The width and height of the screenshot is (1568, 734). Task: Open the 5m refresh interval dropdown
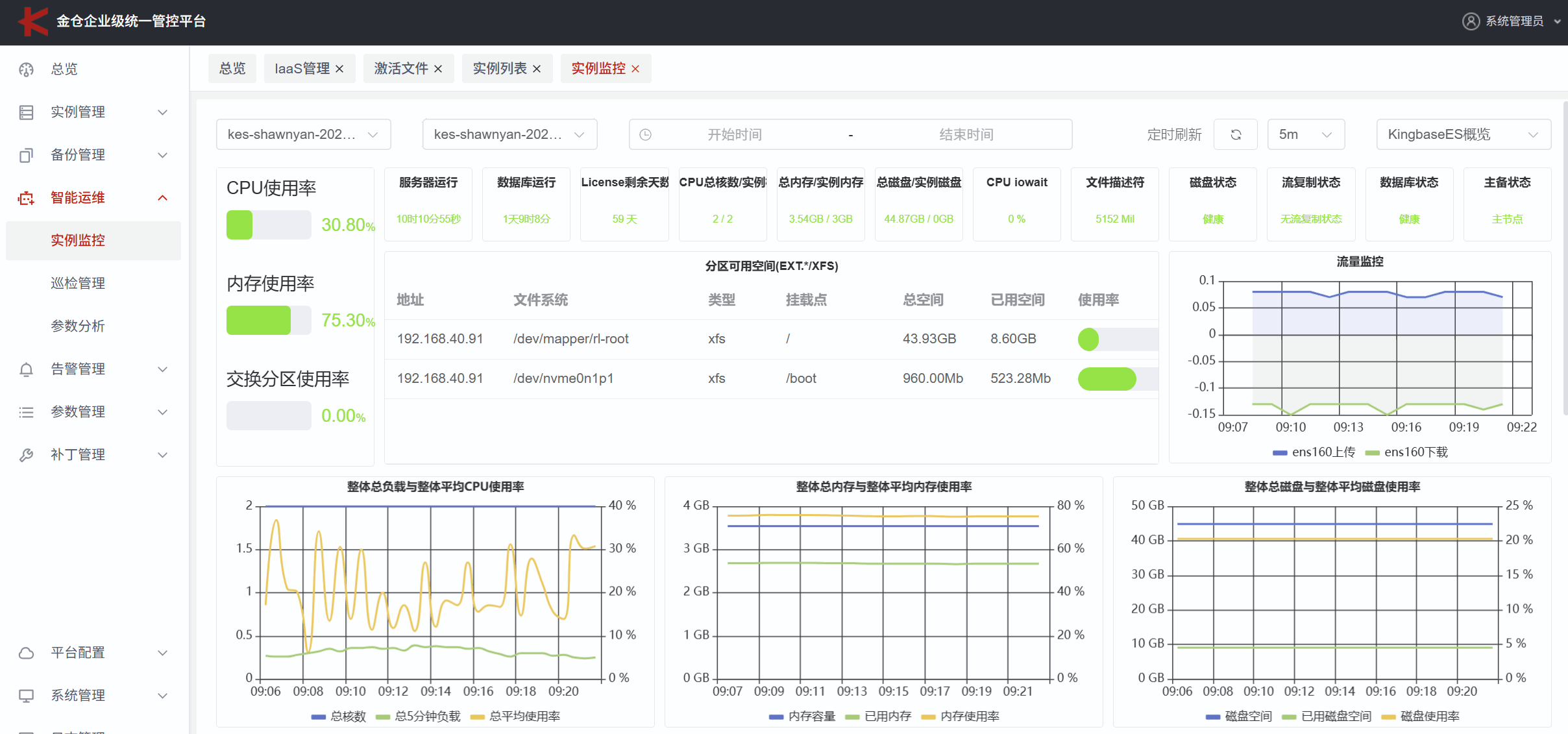point(1305,134)
